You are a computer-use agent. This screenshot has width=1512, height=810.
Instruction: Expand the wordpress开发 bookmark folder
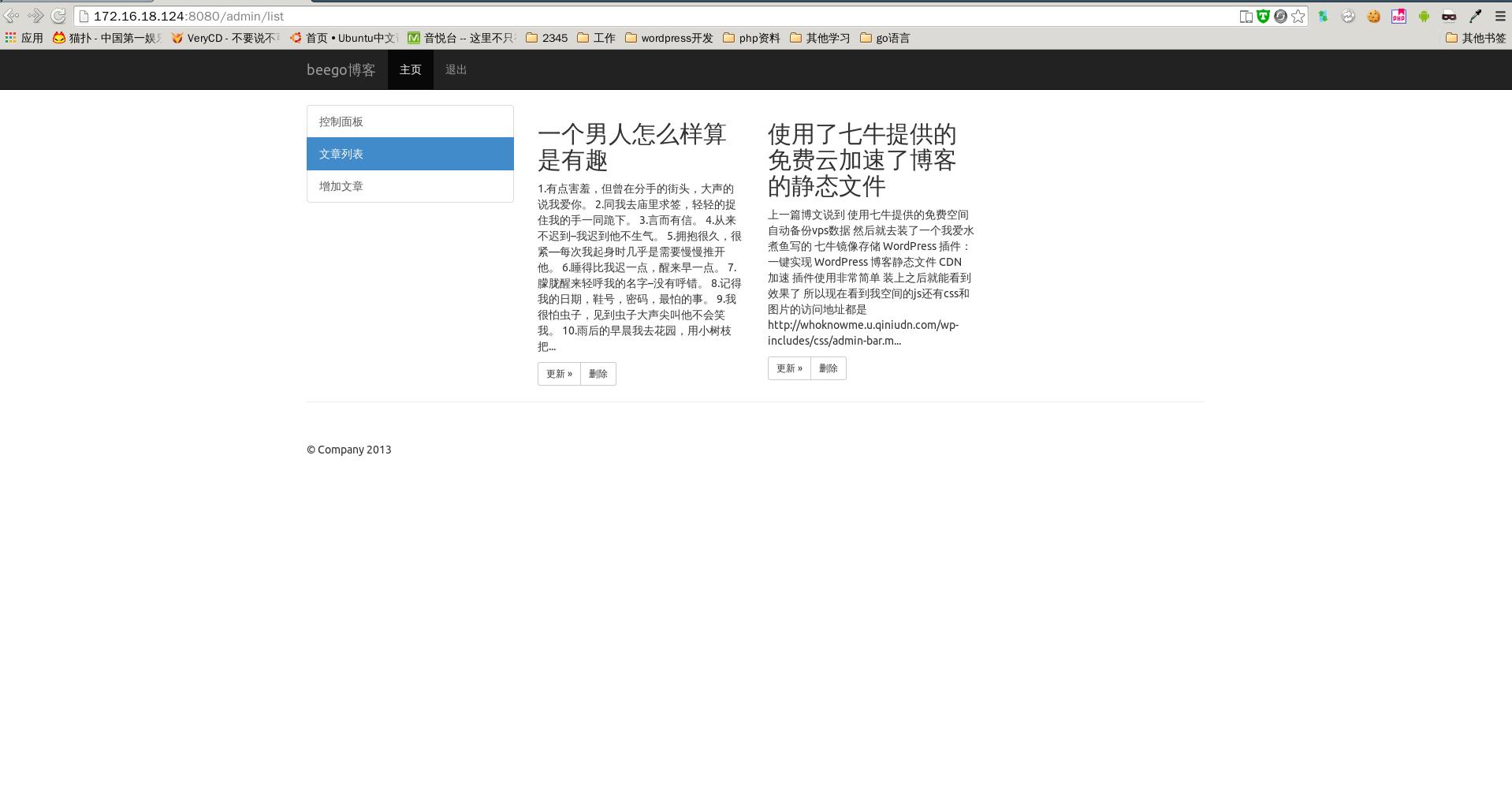click(x=668, y=38)
